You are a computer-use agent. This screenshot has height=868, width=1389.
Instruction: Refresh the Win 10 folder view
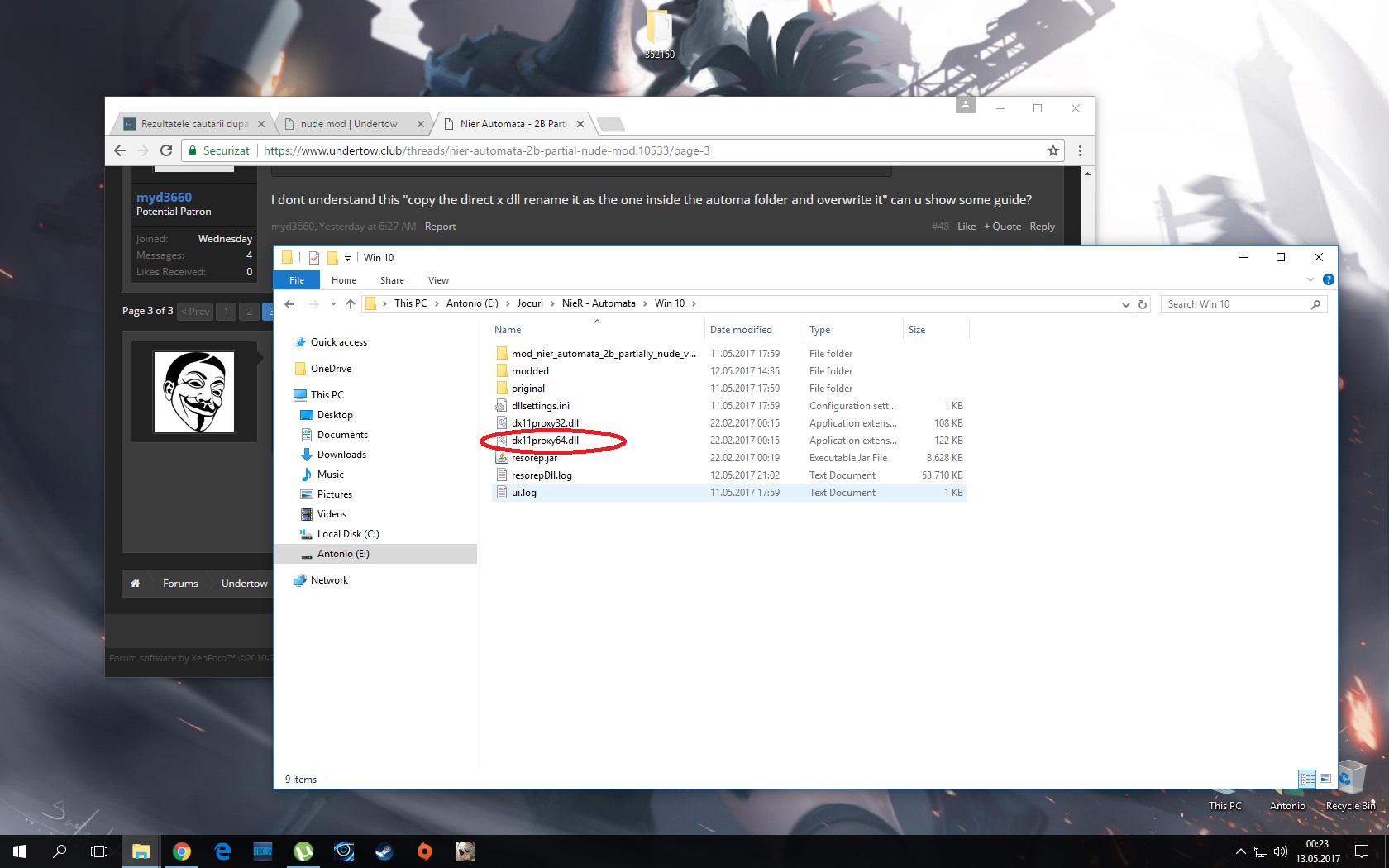coord(1143,304)
